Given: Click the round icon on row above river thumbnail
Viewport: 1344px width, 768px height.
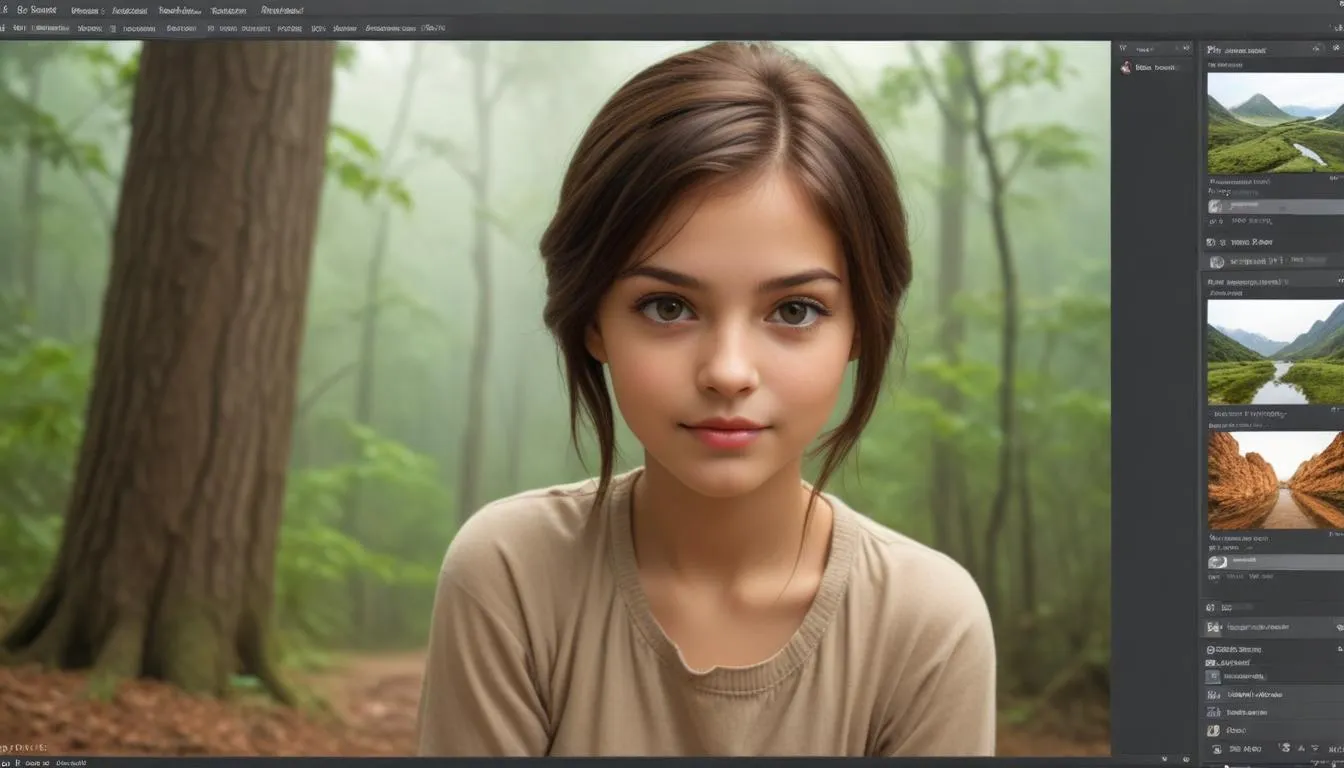Looking at the screenshot, I should click(x=1217, y=262).
